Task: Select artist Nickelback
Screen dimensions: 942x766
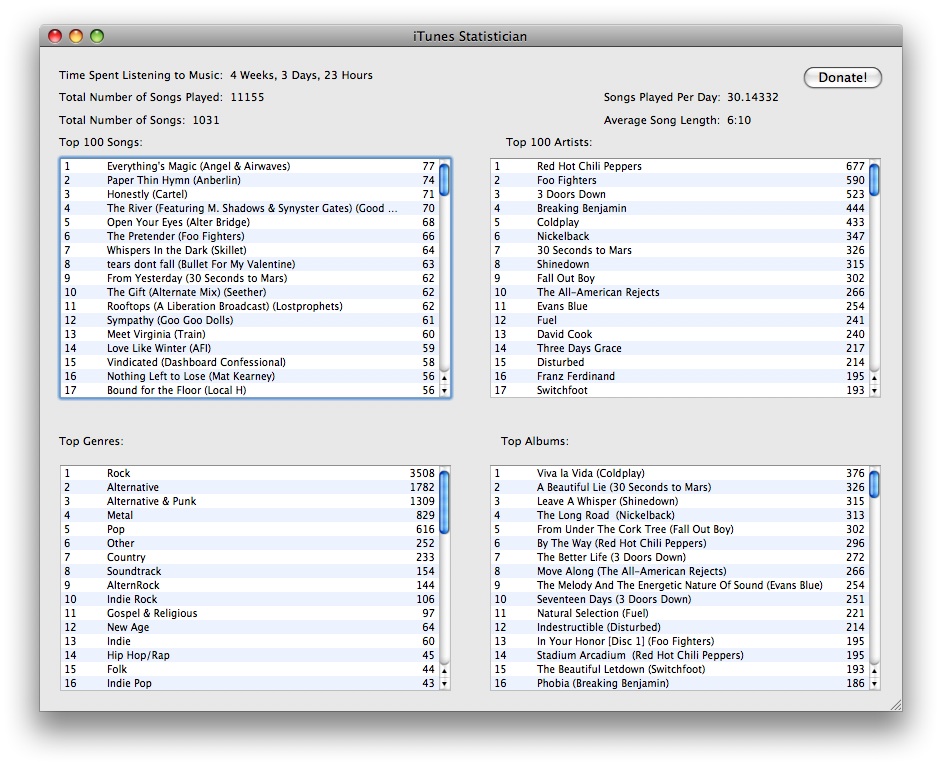Action: [x=679, y=236]
